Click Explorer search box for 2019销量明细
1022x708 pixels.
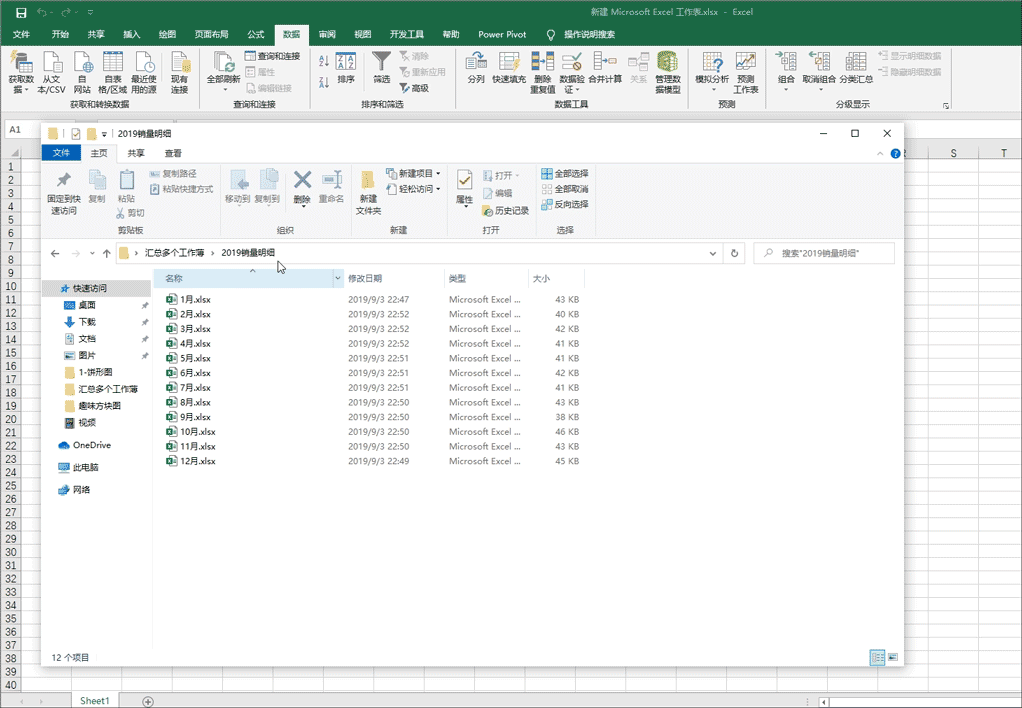824,253
